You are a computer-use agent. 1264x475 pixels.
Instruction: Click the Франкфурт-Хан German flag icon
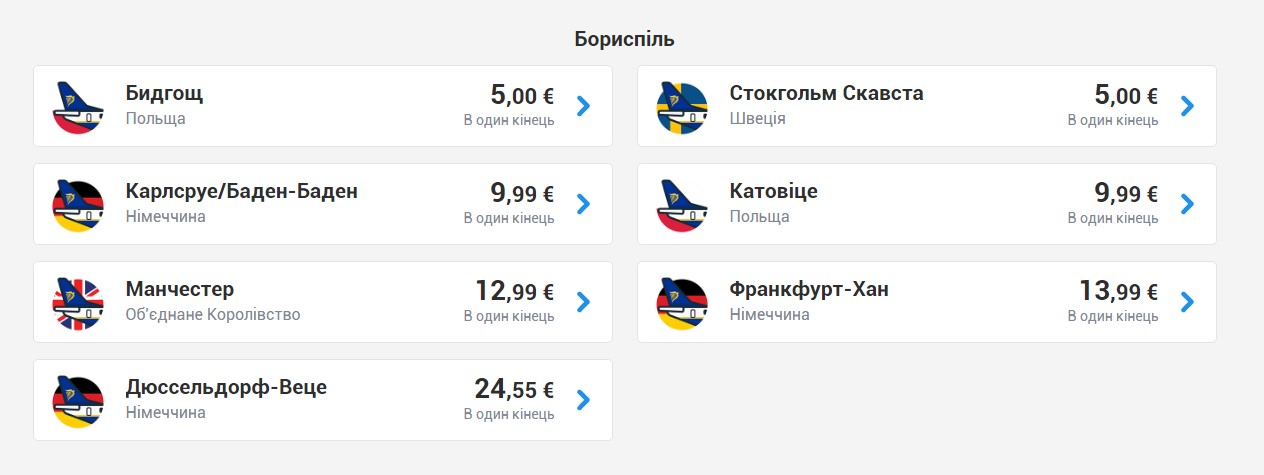click(682, 302)
